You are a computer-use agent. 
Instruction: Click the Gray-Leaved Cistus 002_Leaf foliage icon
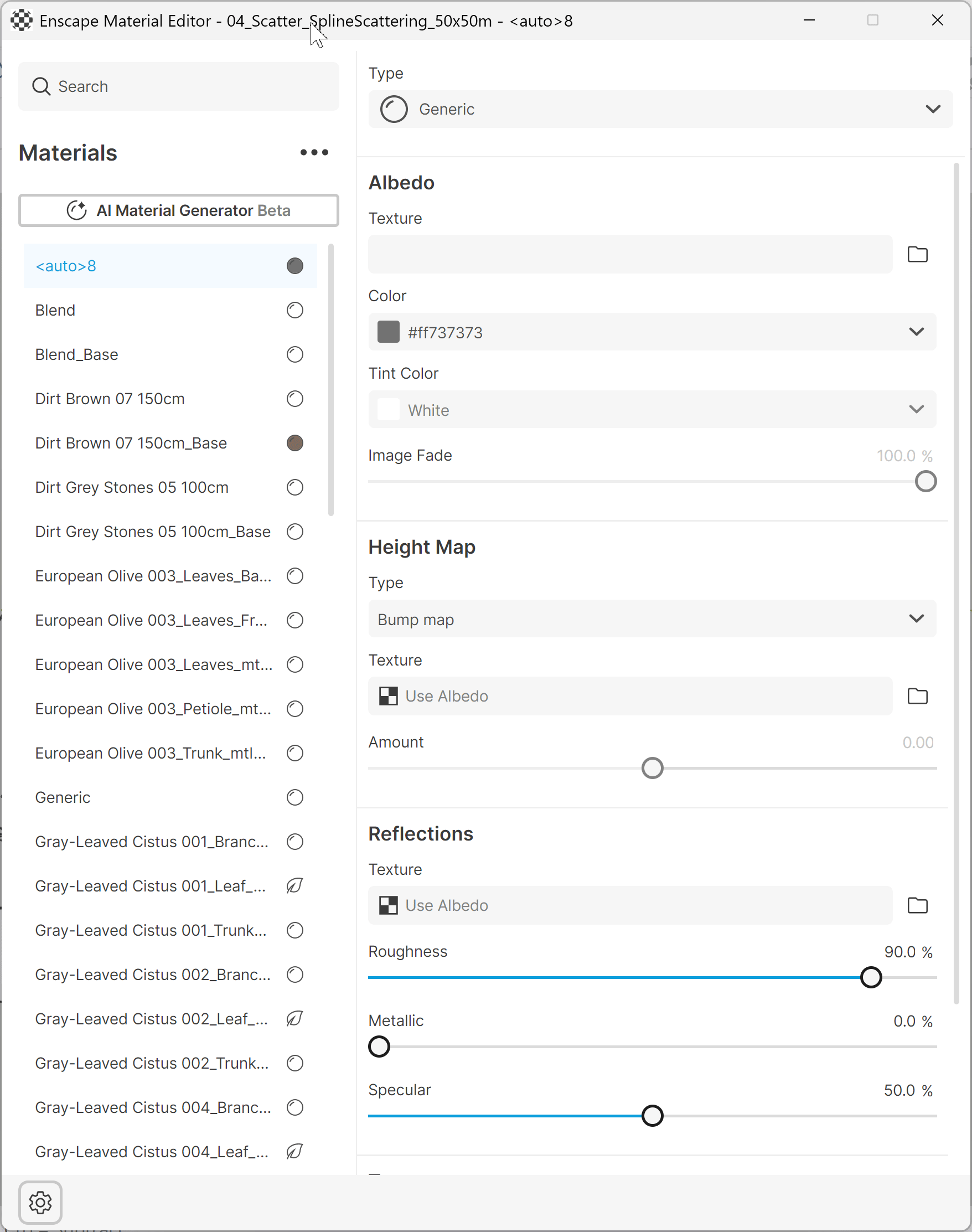point(295,1018)
